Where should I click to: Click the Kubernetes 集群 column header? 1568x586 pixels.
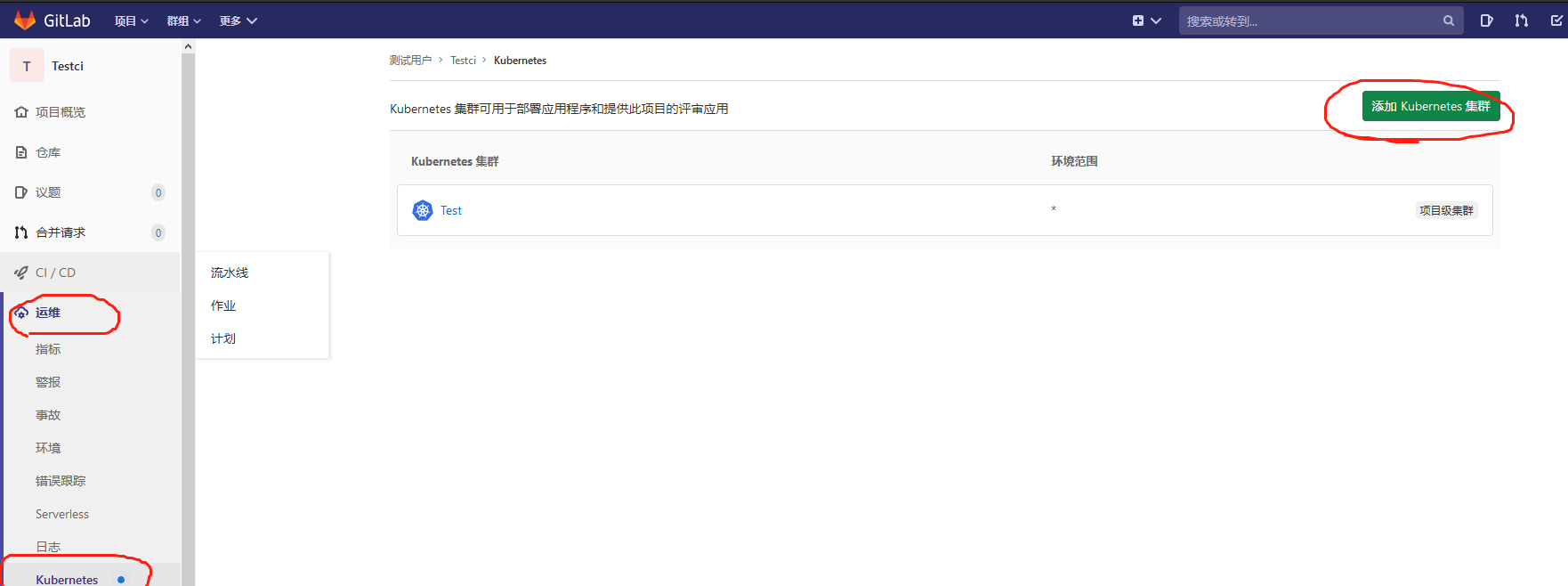coord(455,161)
